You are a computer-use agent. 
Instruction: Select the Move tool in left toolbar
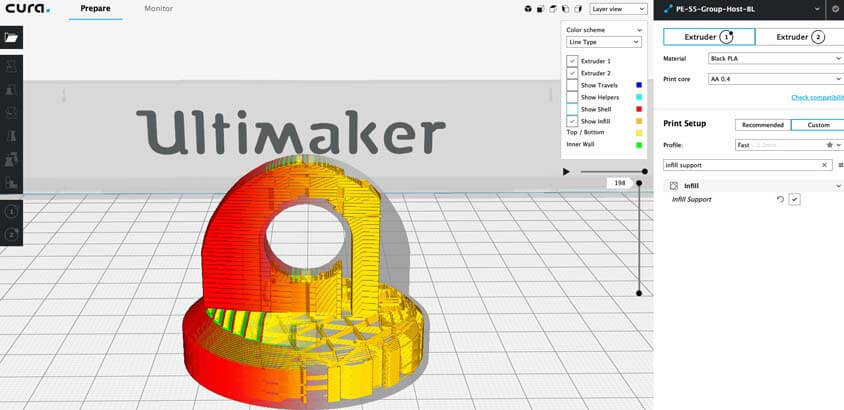(11, 67)
